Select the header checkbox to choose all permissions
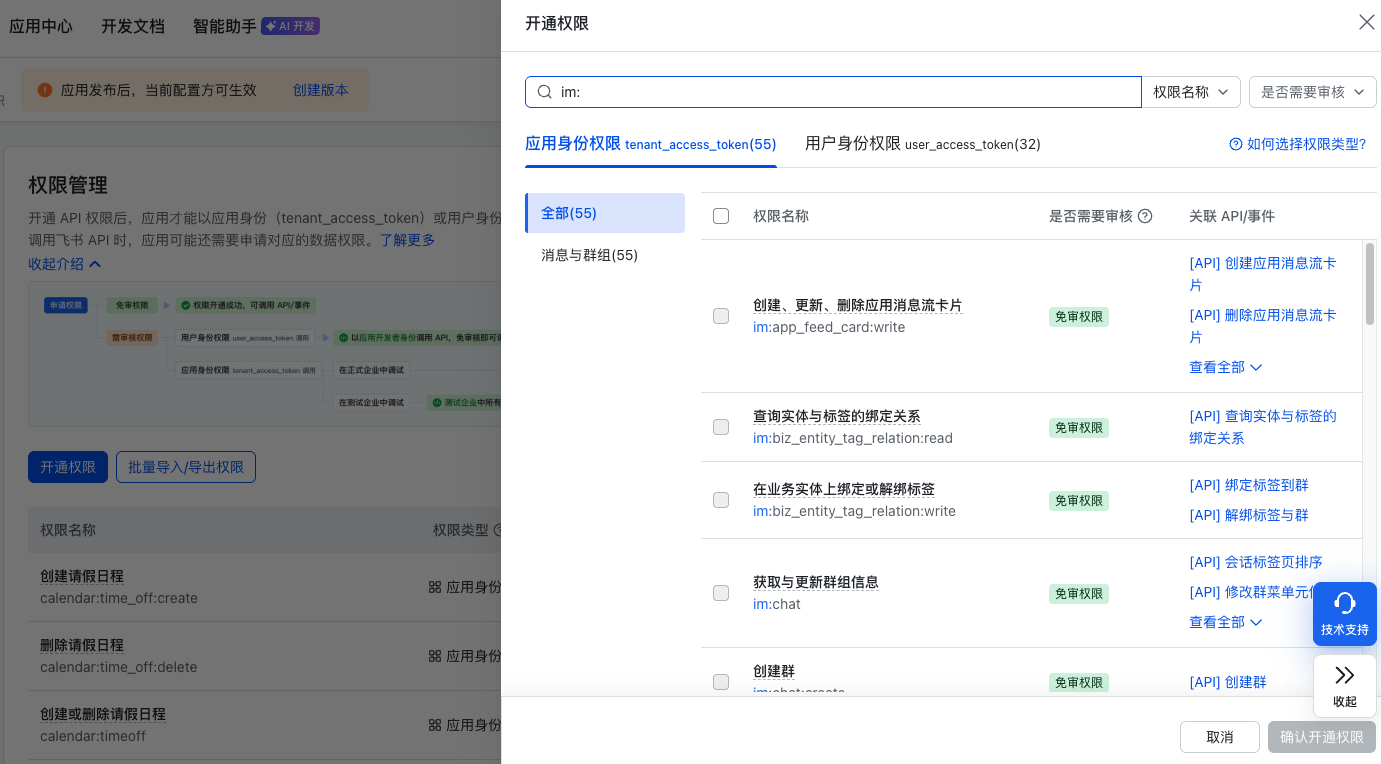Viewport: 1381px width, 764px height. click(x=721, y=215)
